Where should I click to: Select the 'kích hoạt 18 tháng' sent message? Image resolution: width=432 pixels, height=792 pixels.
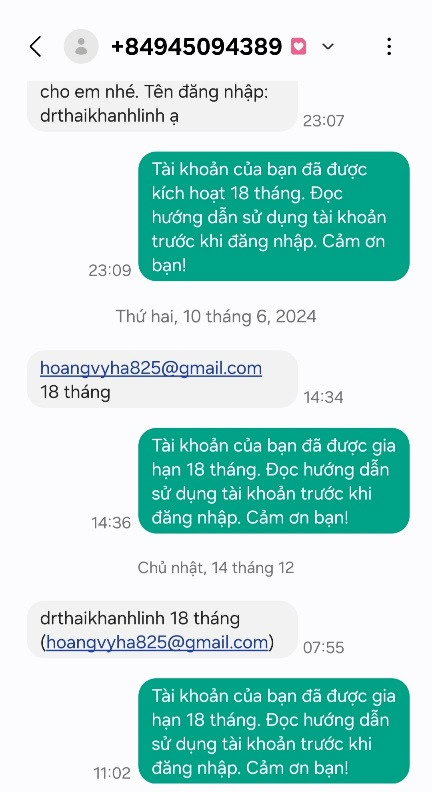point(274,216)
